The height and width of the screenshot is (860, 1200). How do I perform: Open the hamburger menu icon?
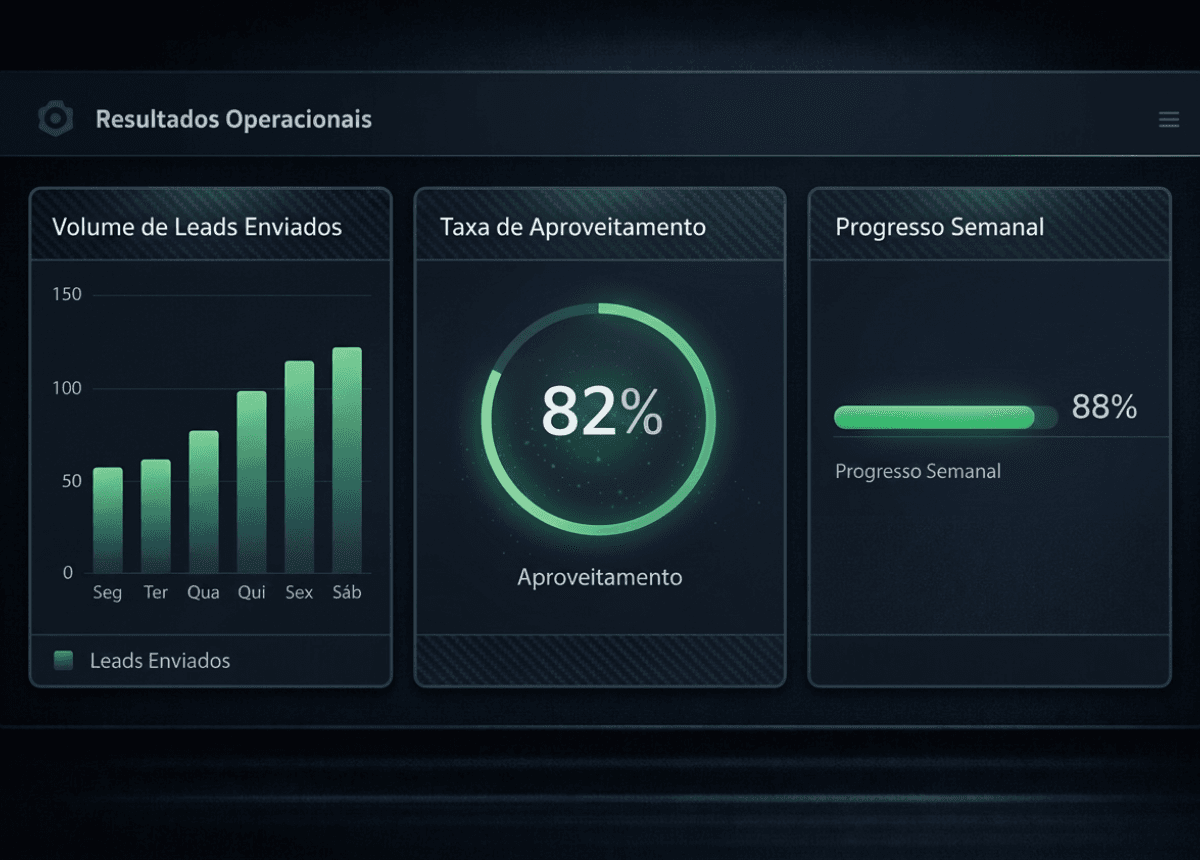point(1168,120)
